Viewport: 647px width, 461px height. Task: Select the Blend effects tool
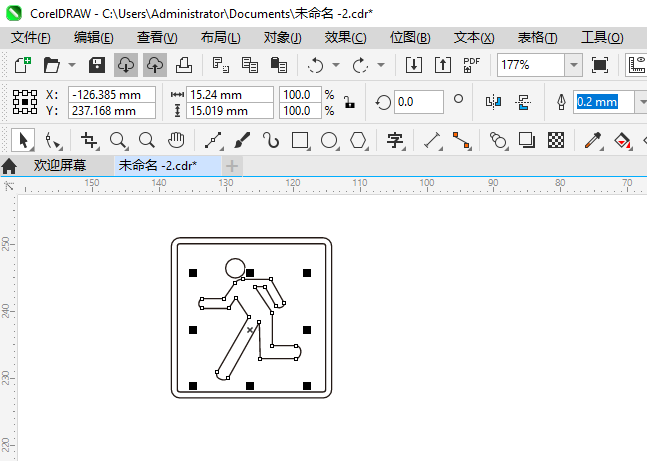pyautogui.click(x=498, y=140)
